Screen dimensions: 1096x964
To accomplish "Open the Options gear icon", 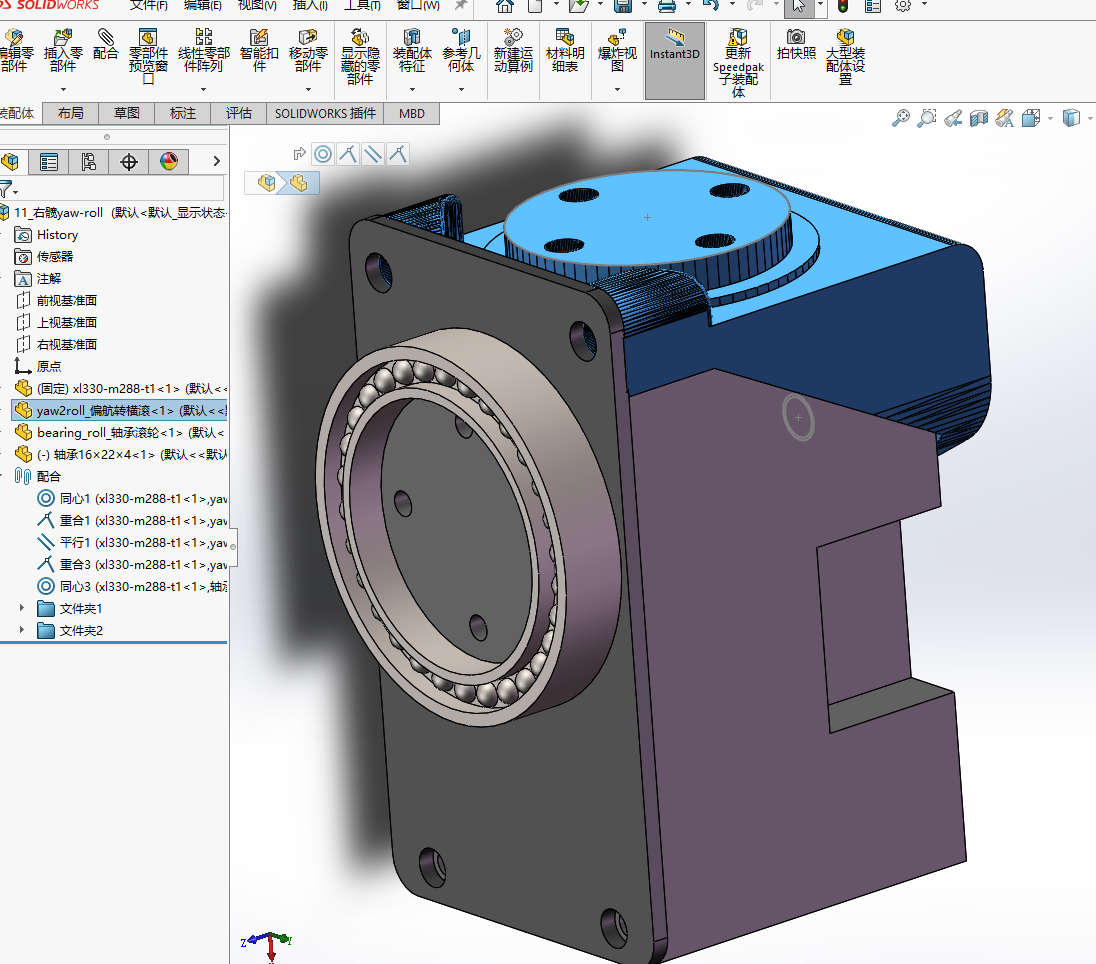I will [903, 6].
